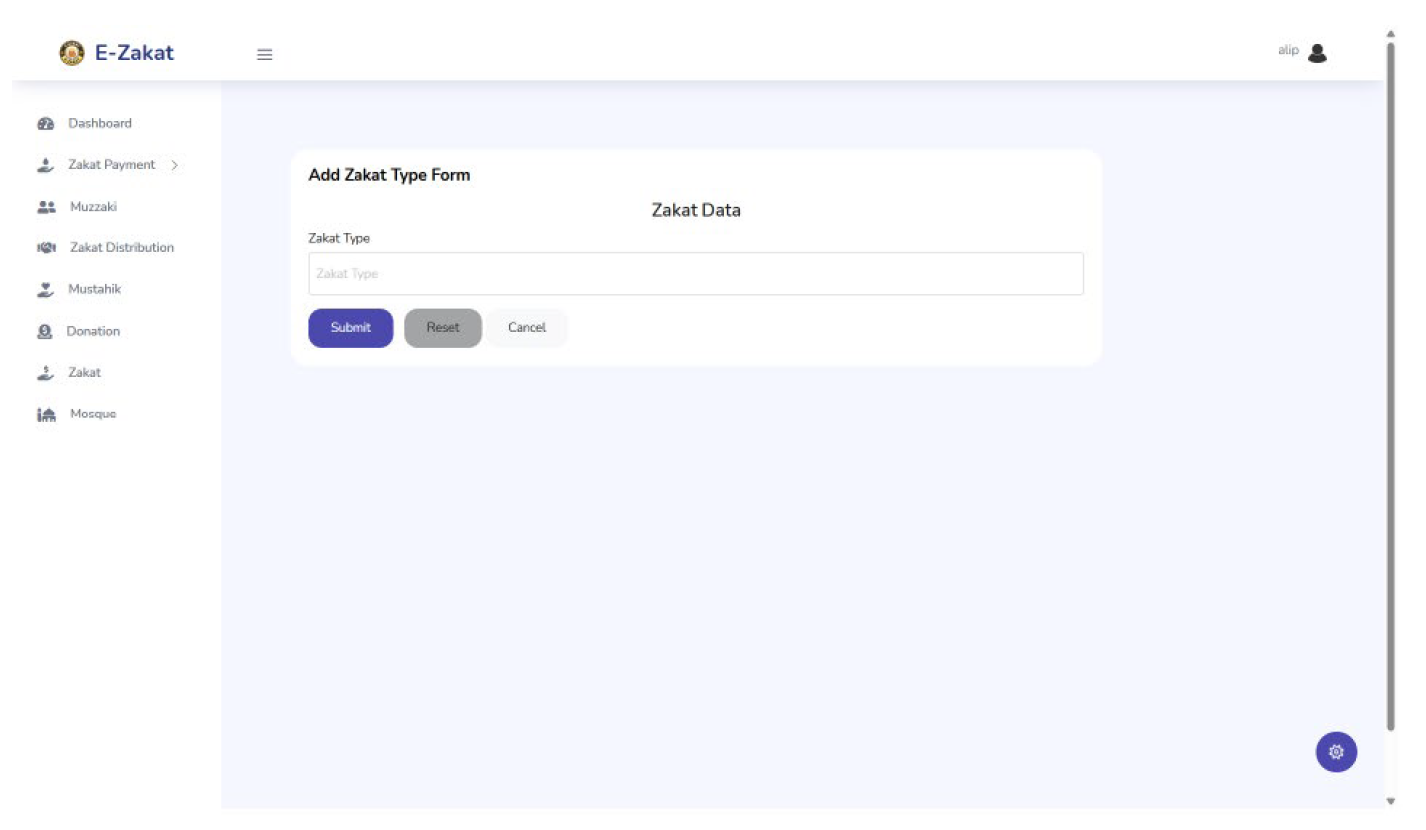Click the vertical scrollbar on the right
The image size is (1426, 830).
[x=1391, y=400]
